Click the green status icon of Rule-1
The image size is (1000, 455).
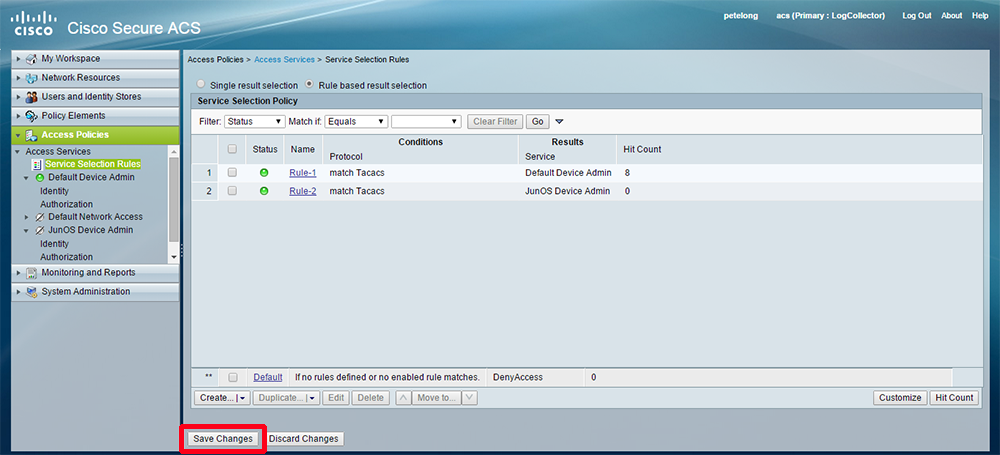tap(264, 173)
